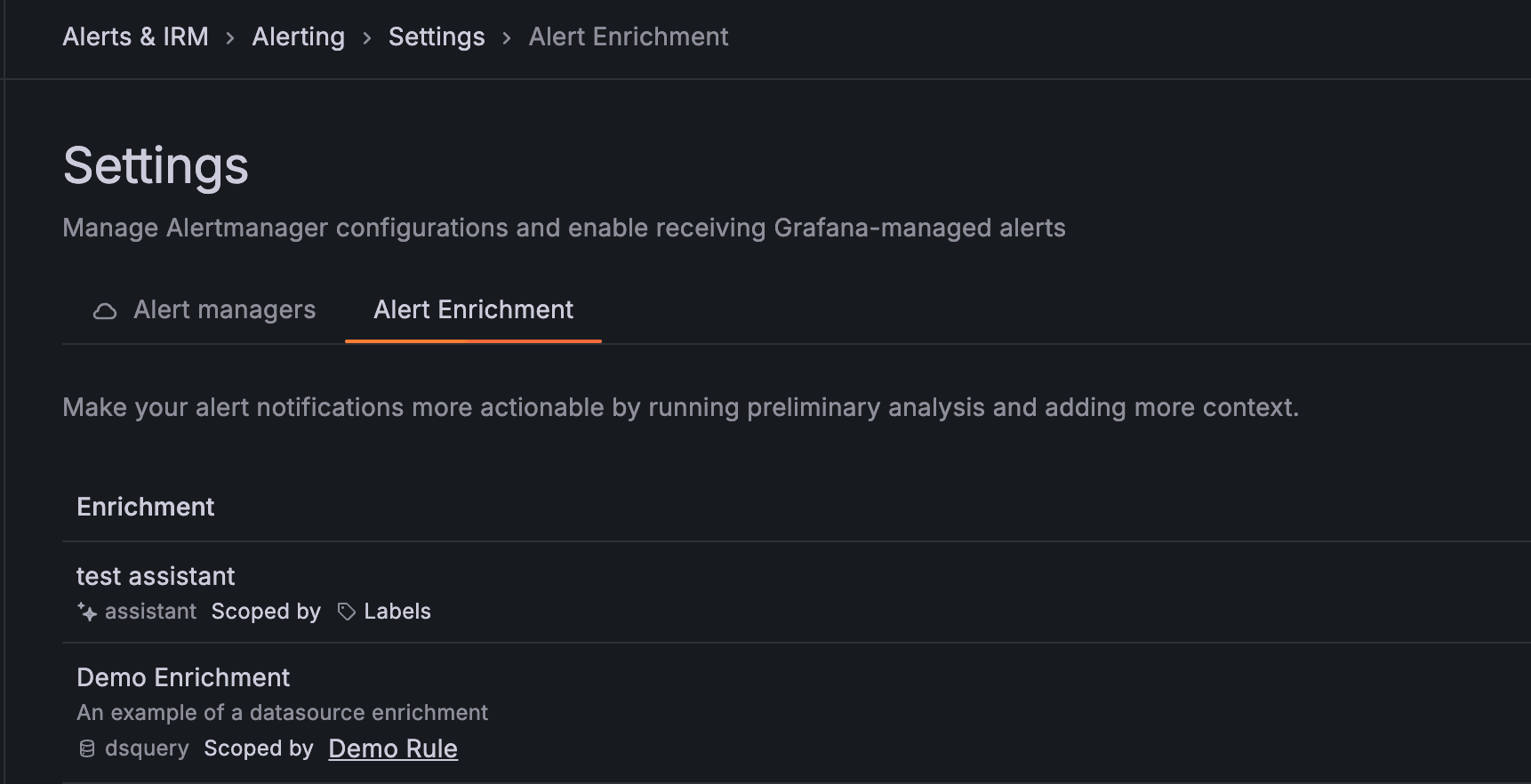The image size is (1531, 784).
Task: Click the sparkle assistant icon under test assistant
Action: pyautogui.click(x=86, y=612)
